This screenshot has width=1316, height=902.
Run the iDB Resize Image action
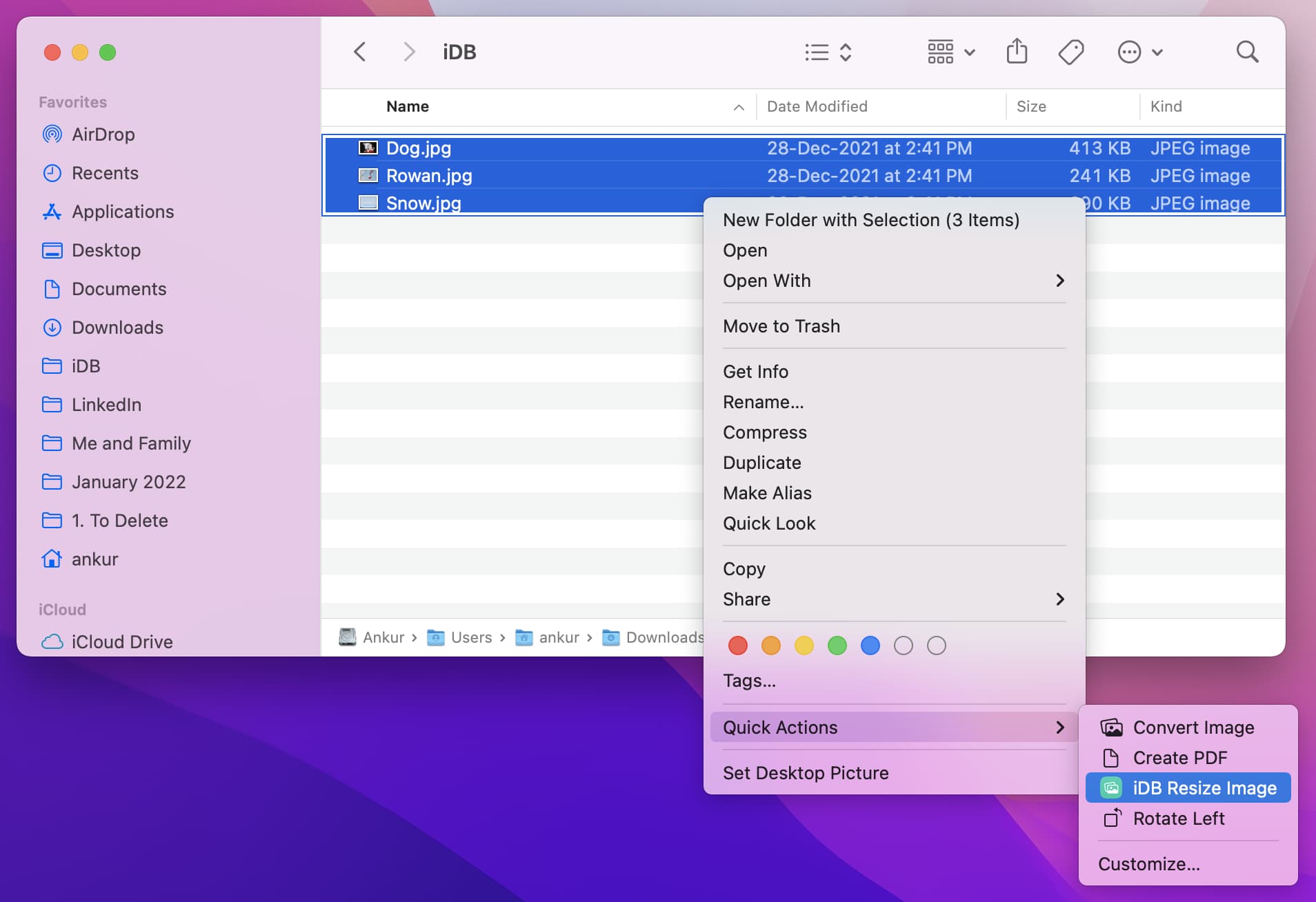(1188, 788)
